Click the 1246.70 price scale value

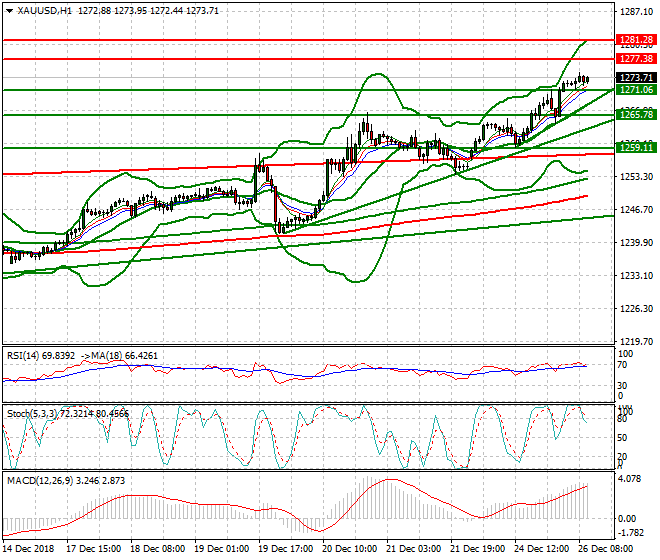click(x=637, y=210)
